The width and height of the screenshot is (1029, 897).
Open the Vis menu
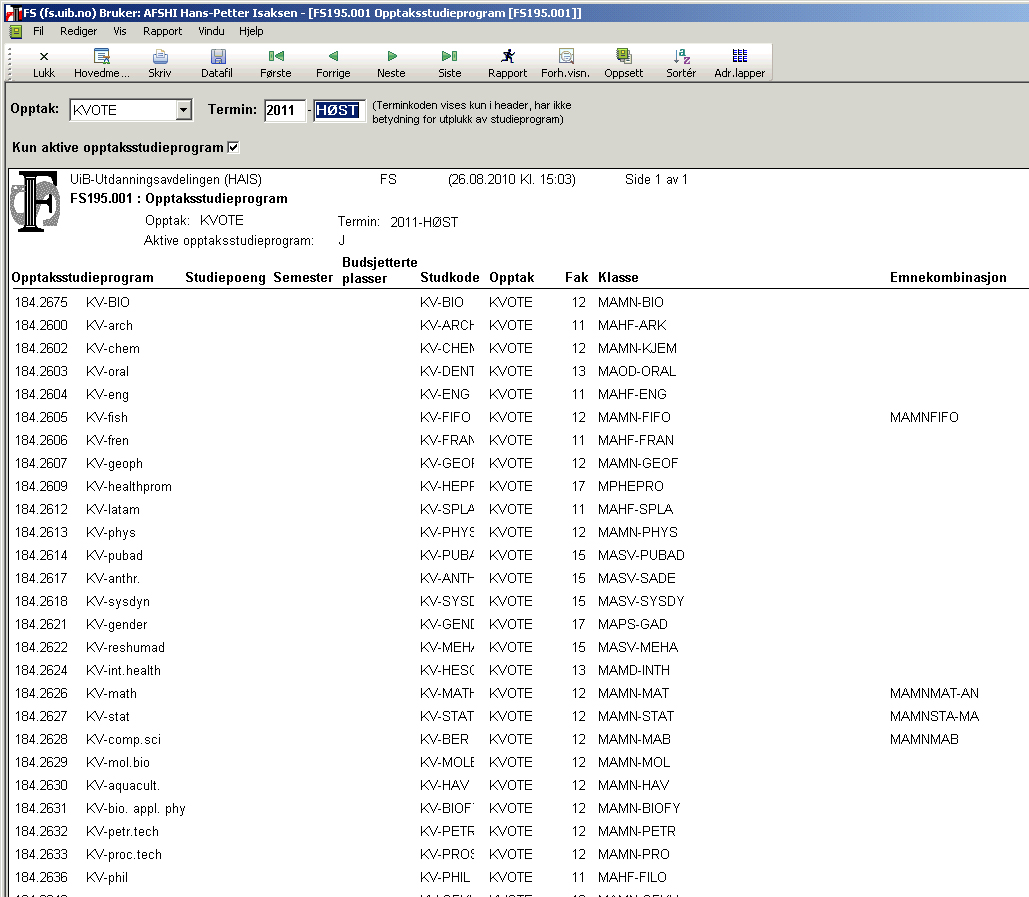119,31
